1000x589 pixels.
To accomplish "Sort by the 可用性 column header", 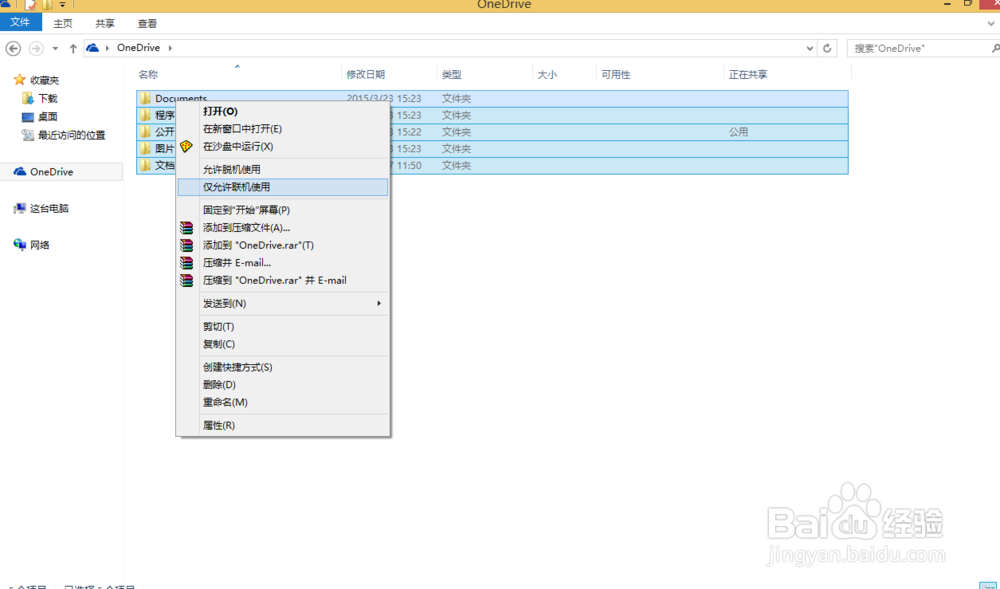I will [615, 75].
